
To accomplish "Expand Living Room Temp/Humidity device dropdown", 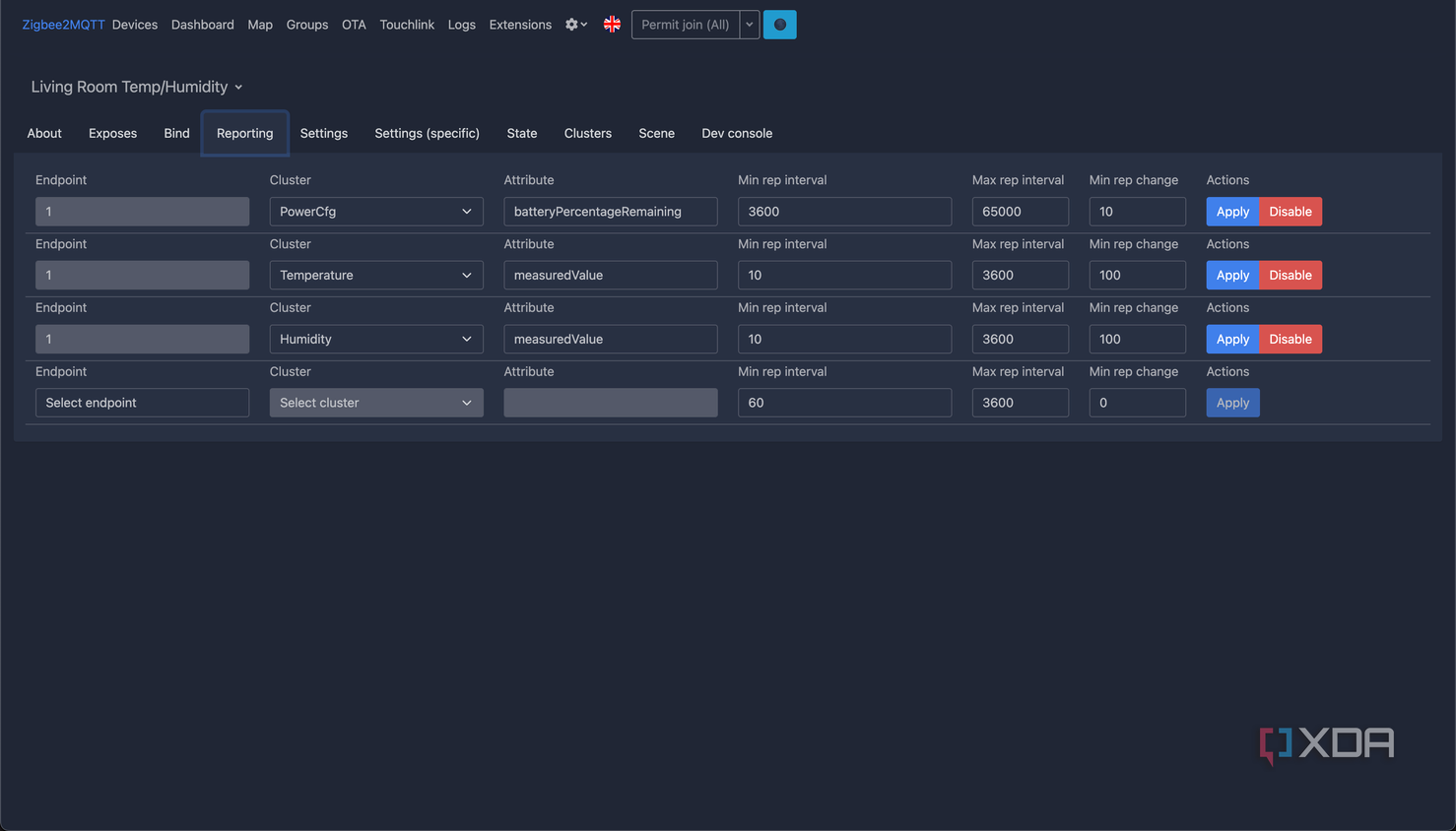I will coord(137,87).
